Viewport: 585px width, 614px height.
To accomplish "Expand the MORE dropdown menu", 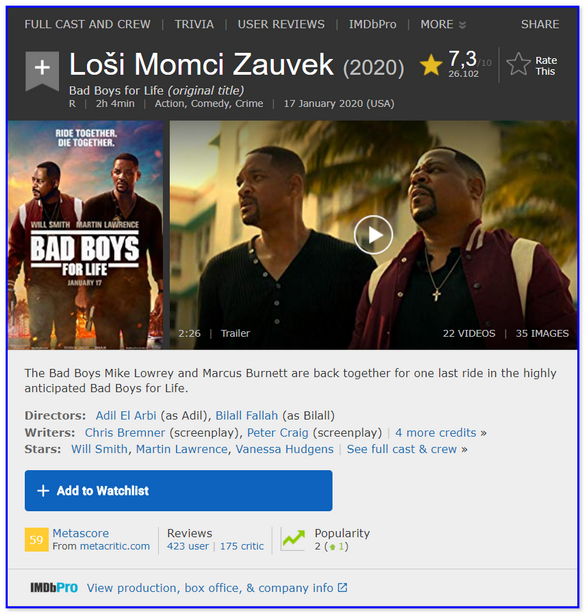I will 443,24.
